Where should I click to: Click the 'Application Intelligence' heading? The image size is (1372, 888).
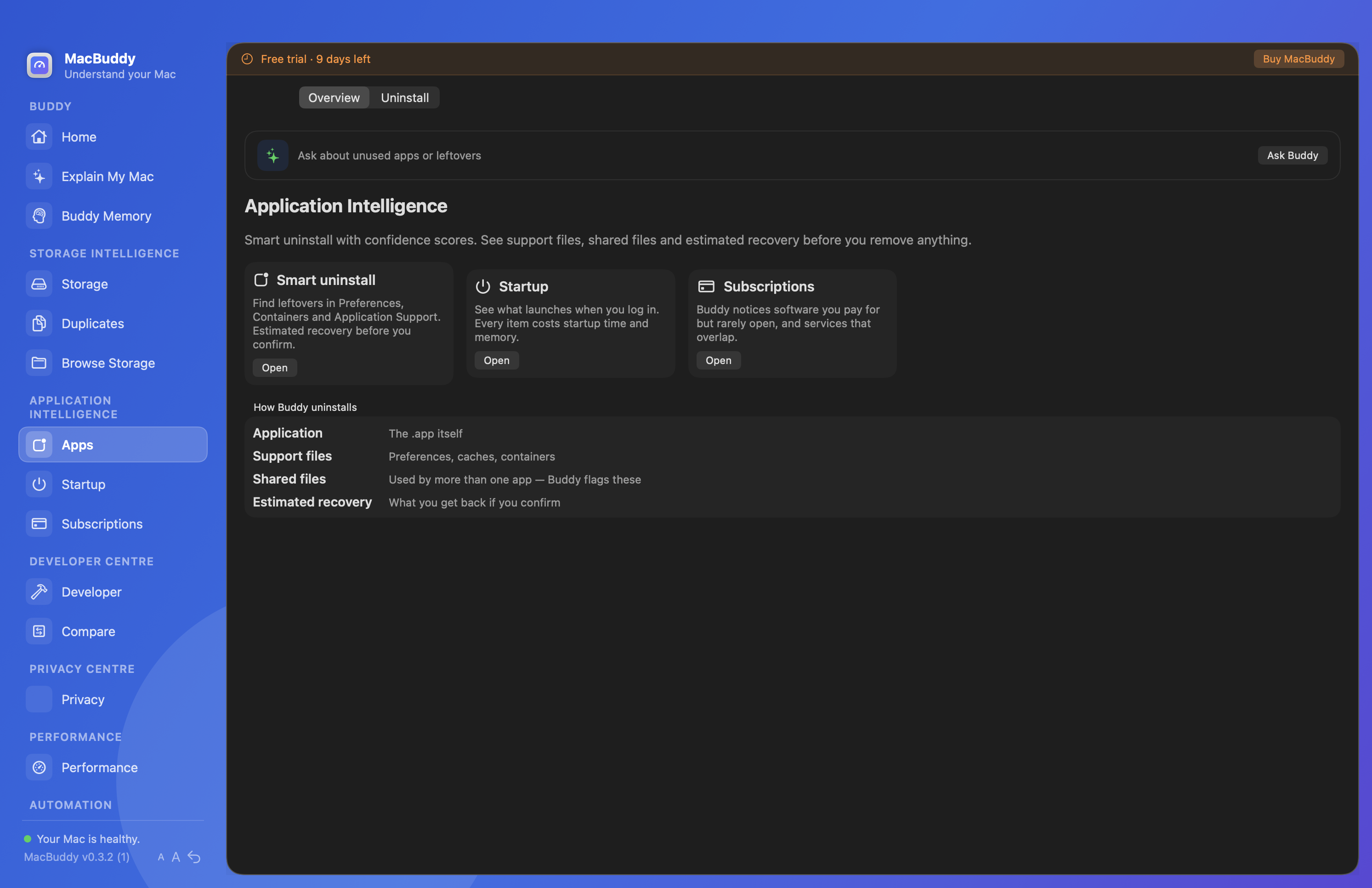(x=346, y=206)
